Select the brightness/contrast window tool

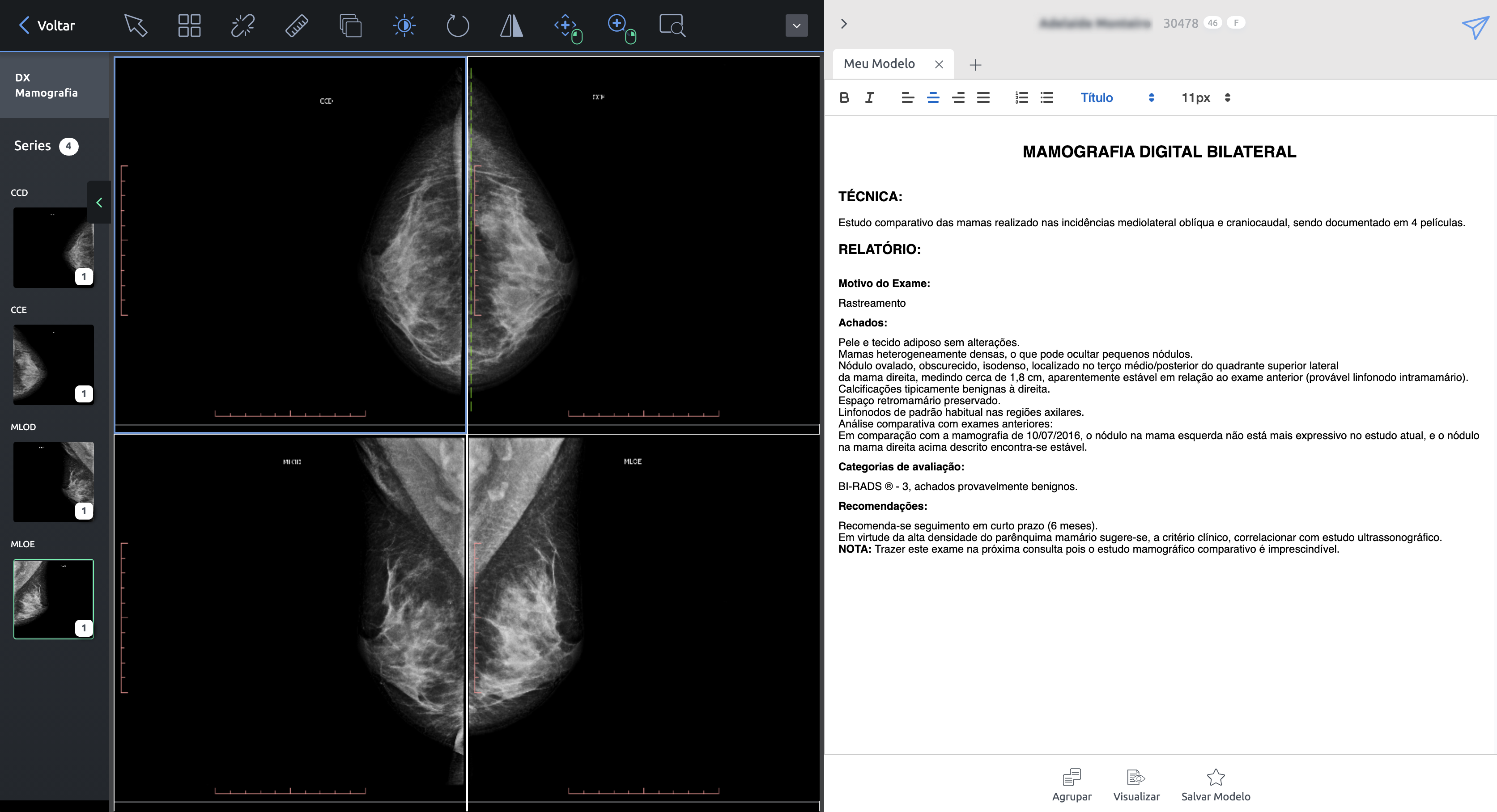click(x=404, y=25)
